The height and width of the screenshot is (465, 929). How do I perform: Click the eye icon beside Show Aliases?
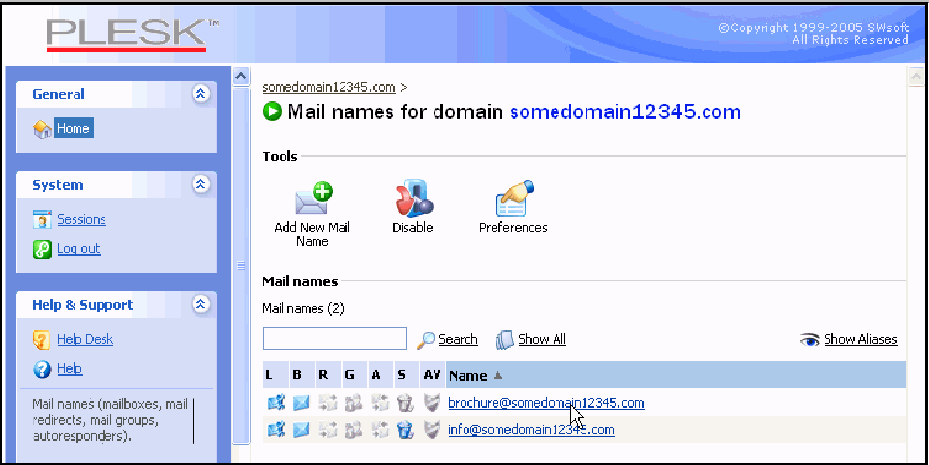pos(809,339)
